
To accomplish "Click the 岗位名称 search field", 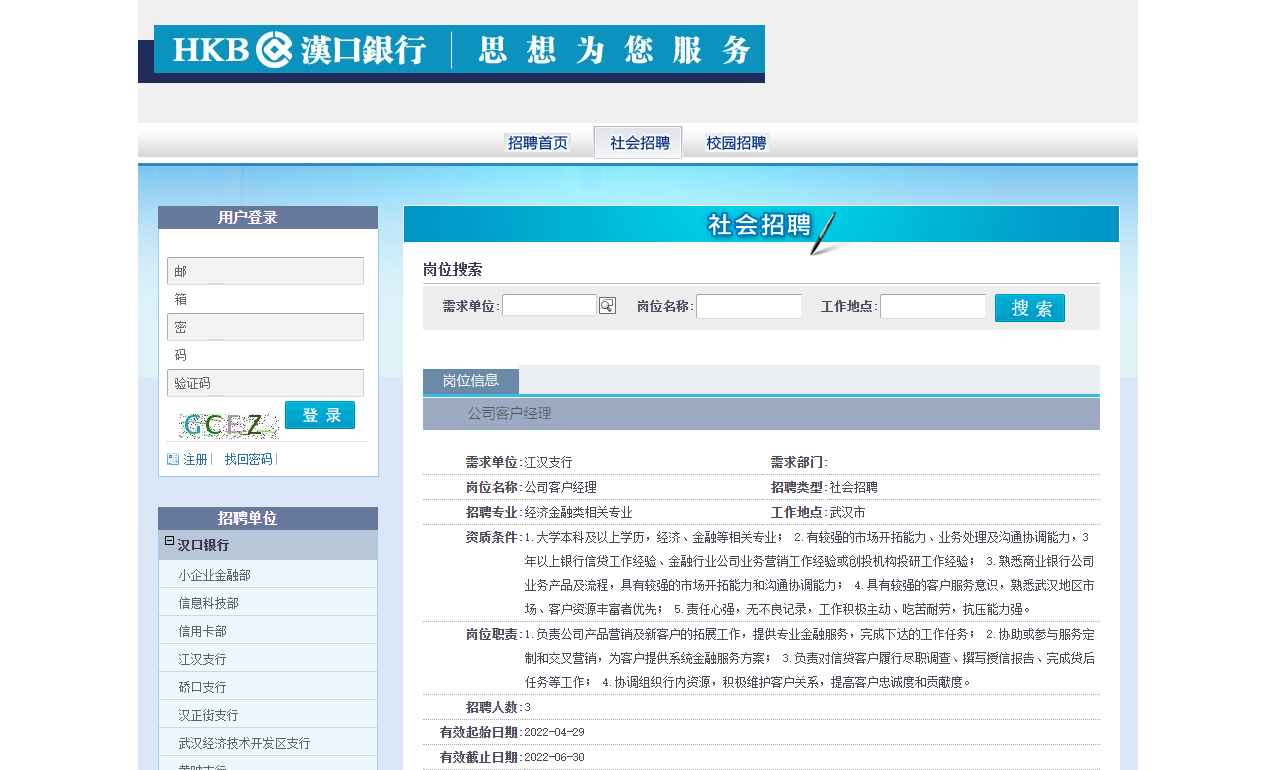I will [x=749, y=306].
